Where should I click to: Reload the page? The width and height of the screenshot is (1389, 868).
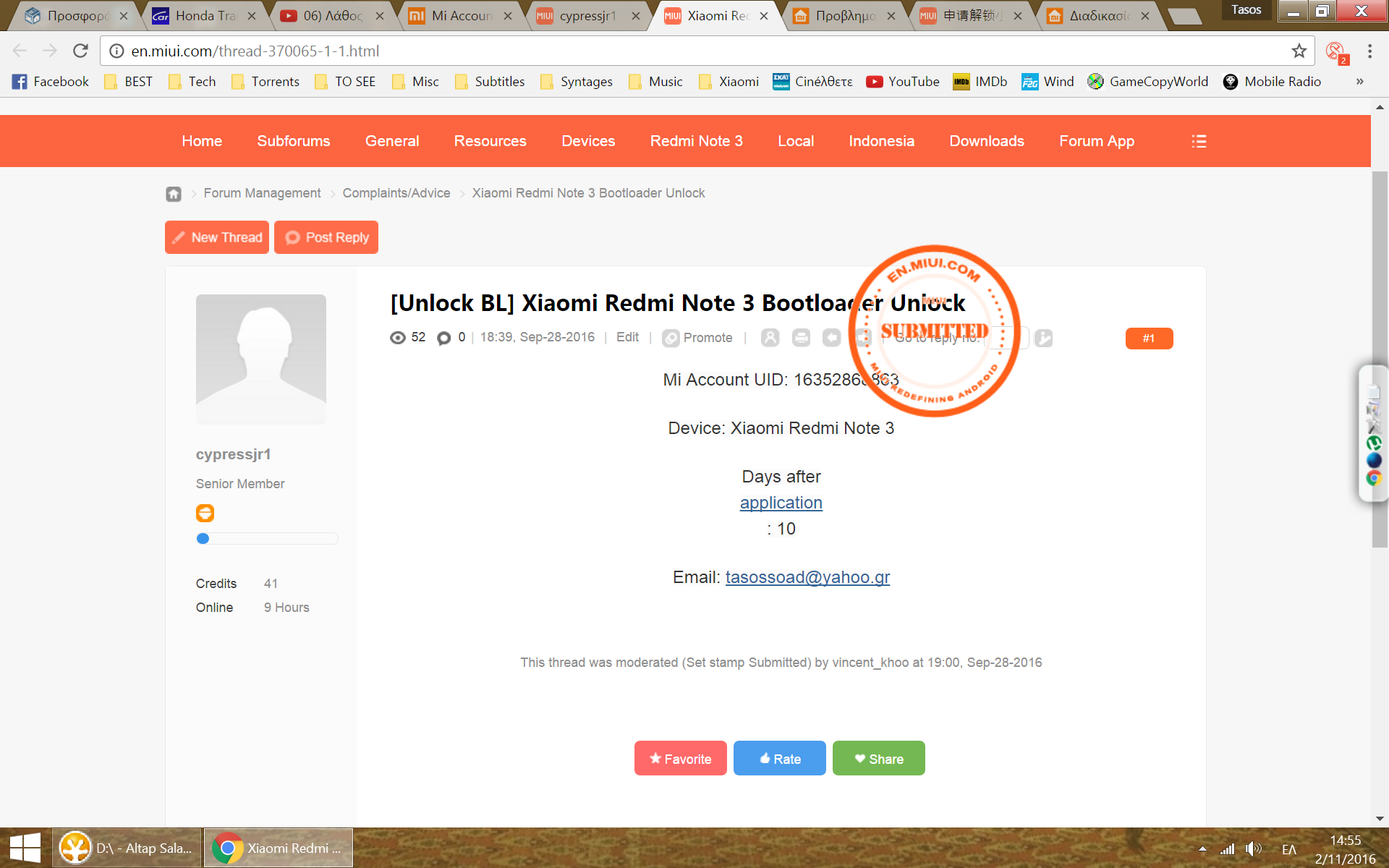[x=80, y=51]
